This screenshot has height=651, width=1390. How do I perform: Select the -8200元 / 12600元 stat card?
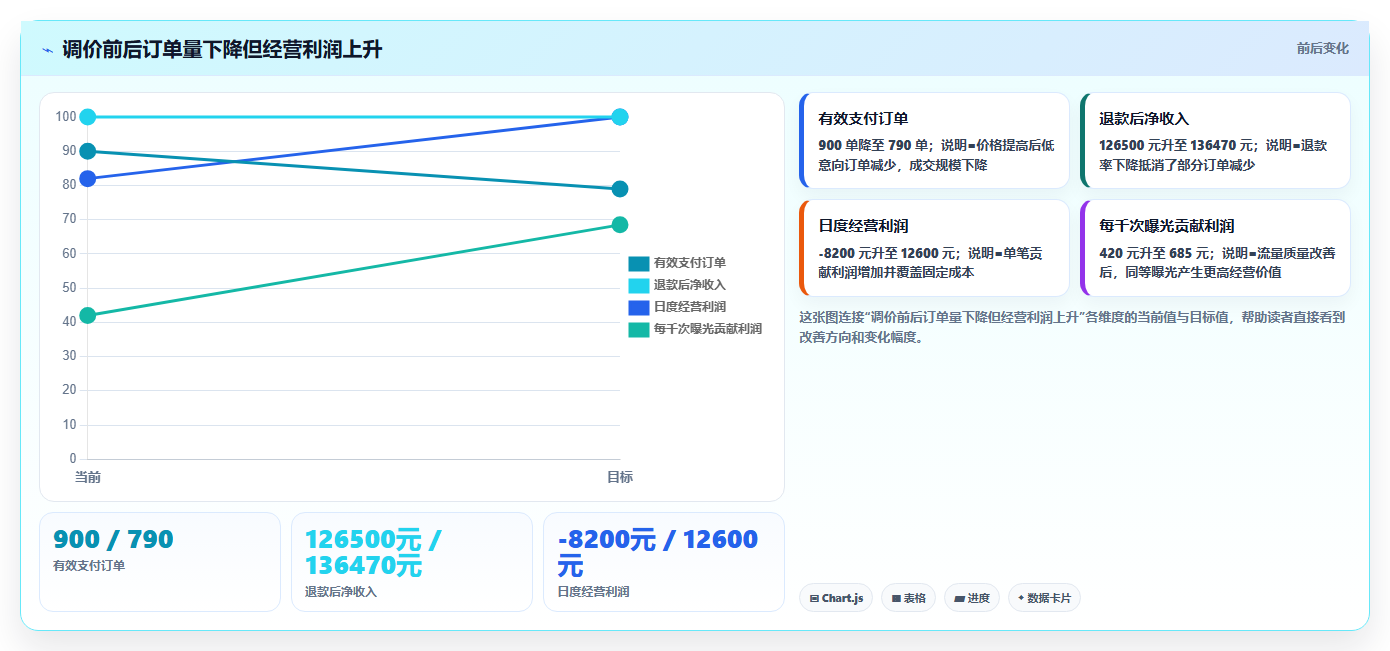(664, 562)
